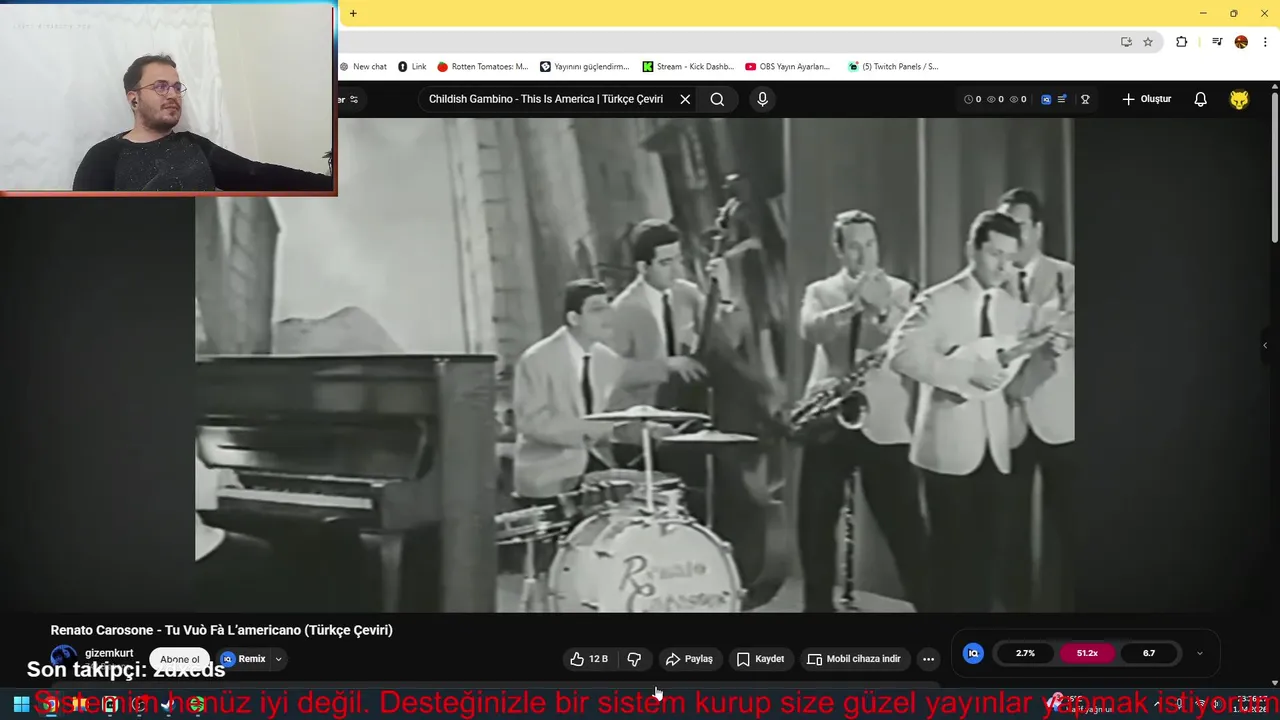Start voice search with the microphone
Viewport: 1280px width, 720px height.
(762, 99)
